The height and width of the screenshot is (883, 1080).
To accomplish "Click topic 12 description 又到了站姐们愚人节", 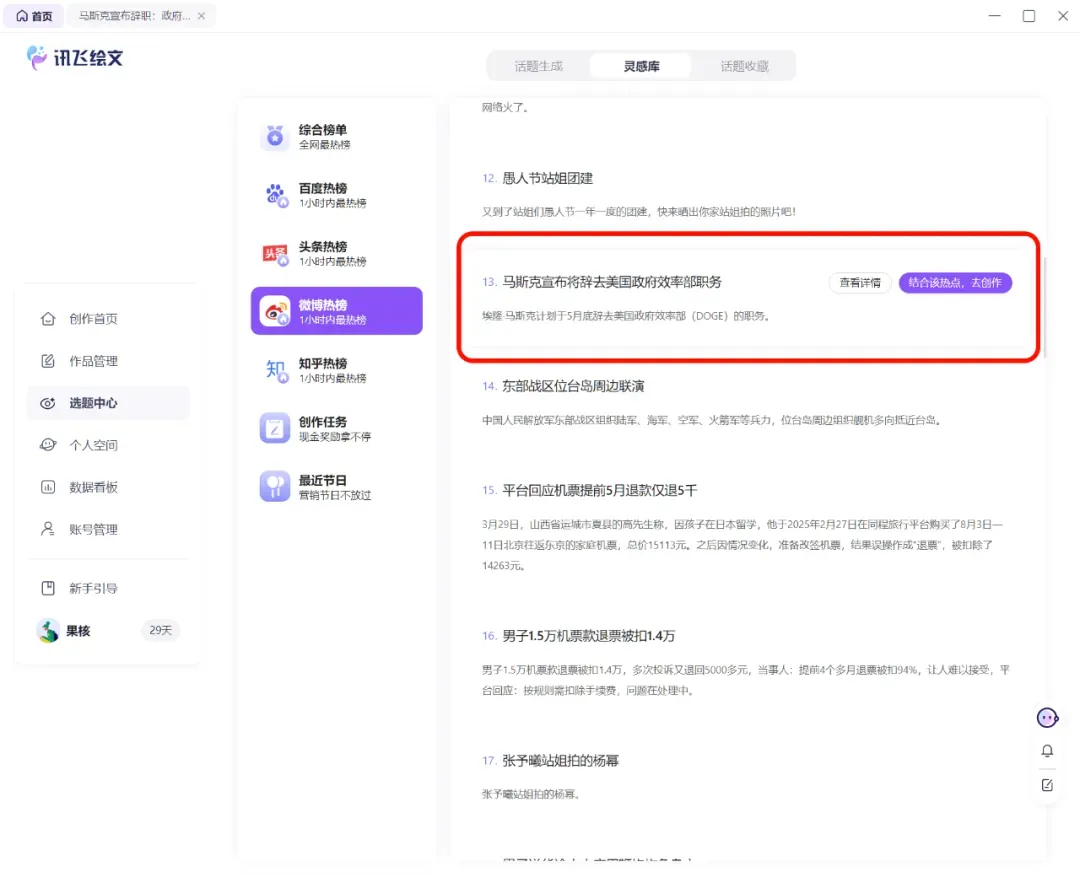I will click(638, 212).
